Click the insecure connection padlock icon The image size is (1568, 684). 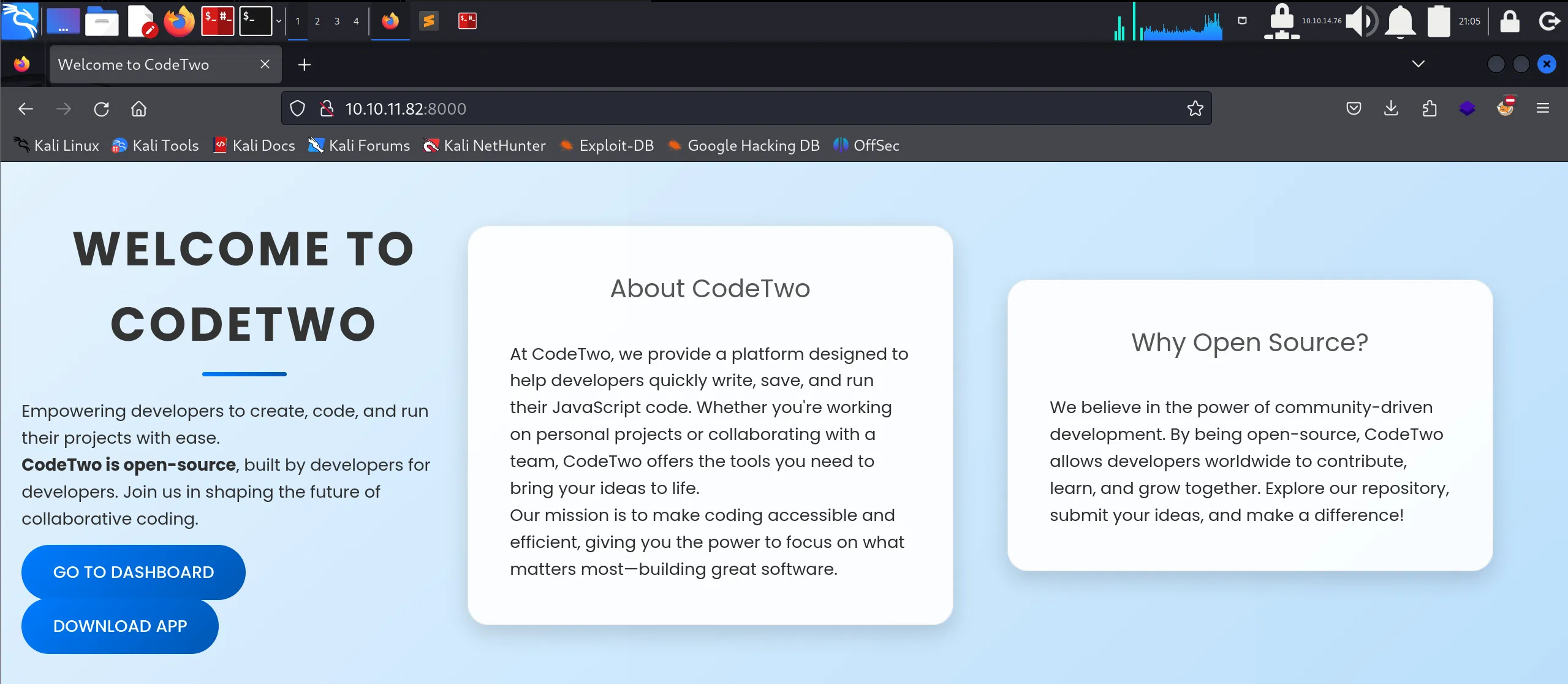327,109
